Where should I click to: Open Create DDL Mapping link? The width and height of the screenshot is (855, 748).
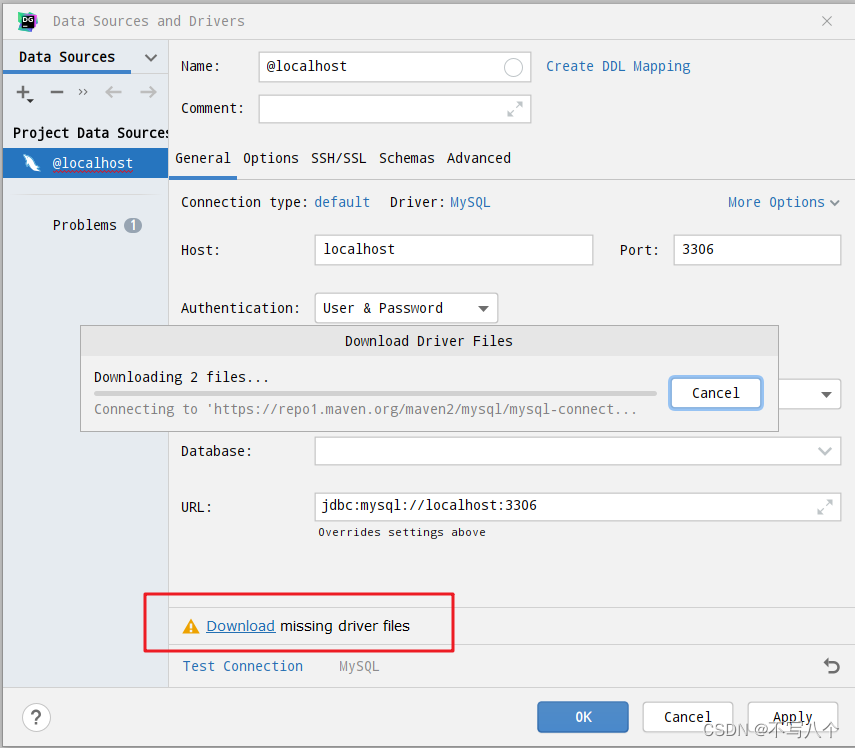(618, 67)
